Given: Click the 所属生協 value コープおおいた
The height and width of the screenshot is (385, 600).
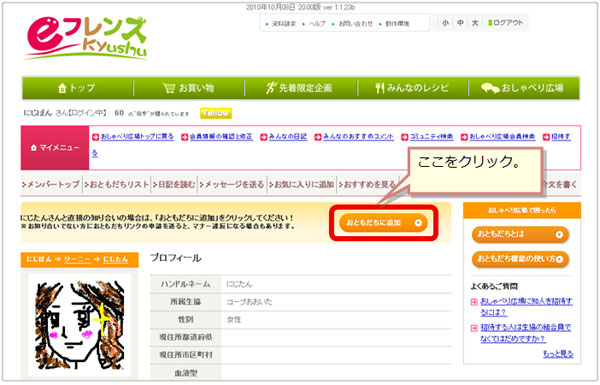Looking at the screenshot, I should tap(249, 302).
